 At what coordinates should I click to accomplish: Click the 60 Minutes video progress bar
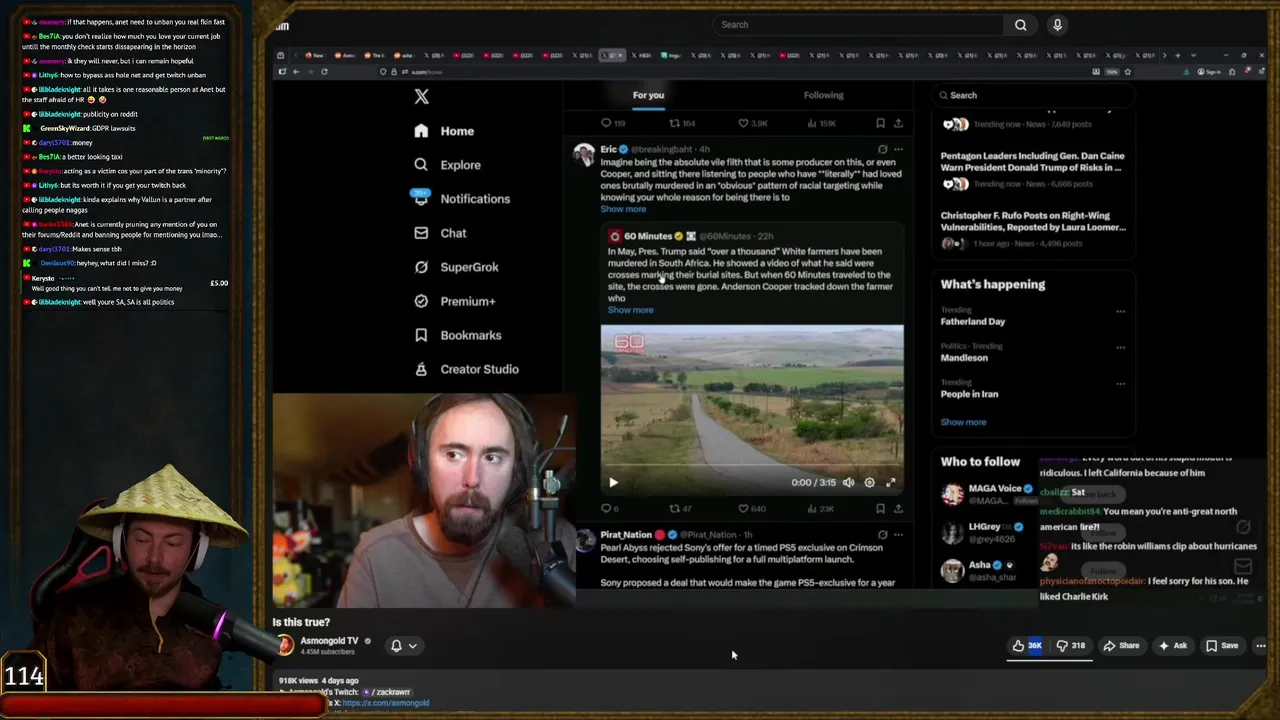752,466
